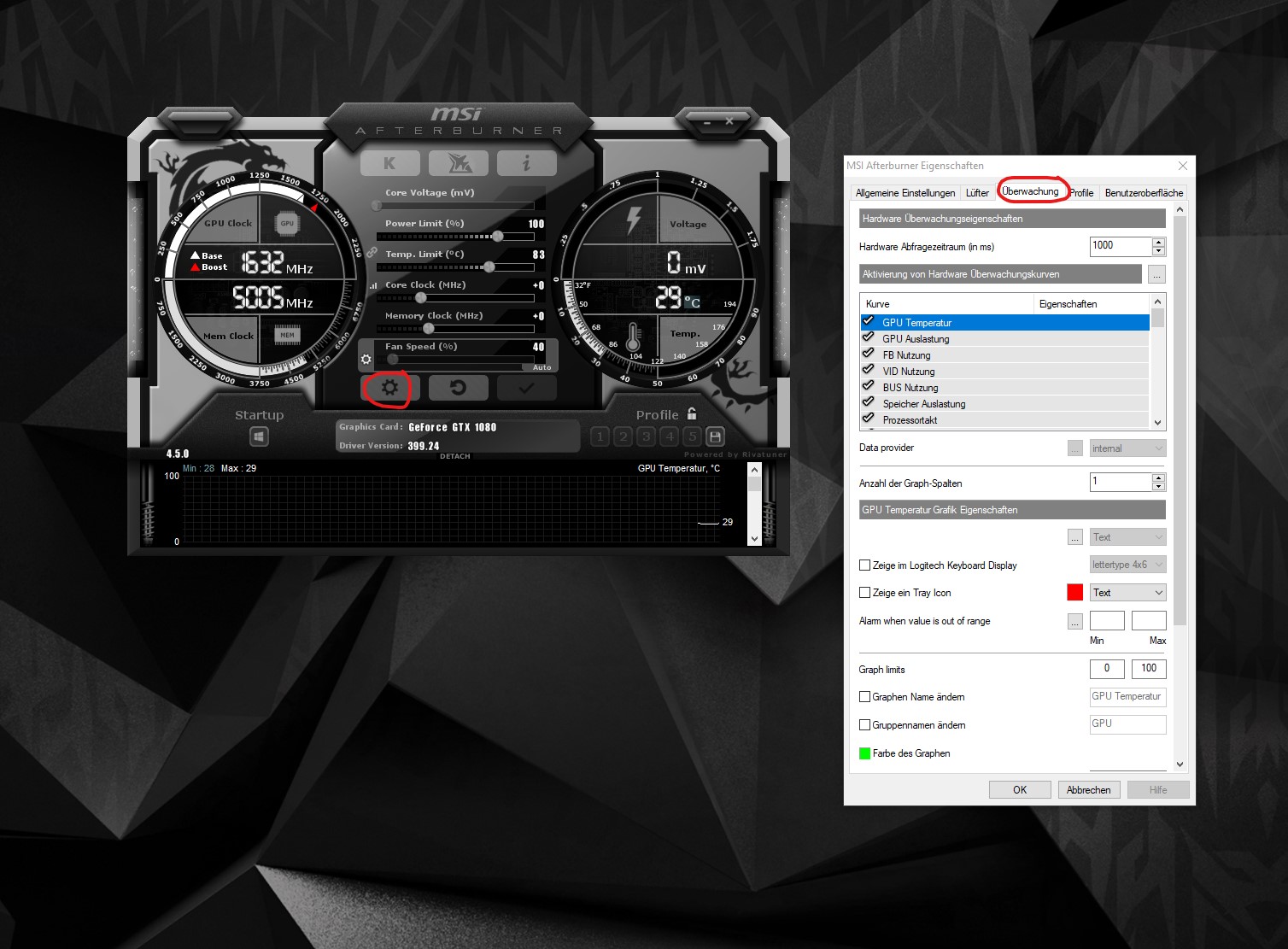Click the GPU Temperatur graph scrollbar

(753, 504)
